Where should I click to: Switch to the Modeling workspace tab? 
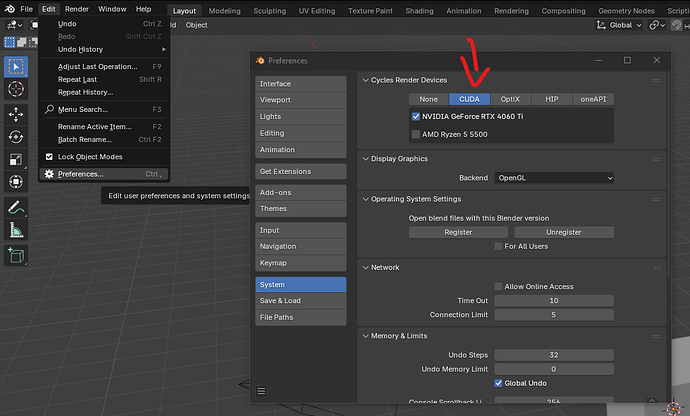(x=224, y=11)
